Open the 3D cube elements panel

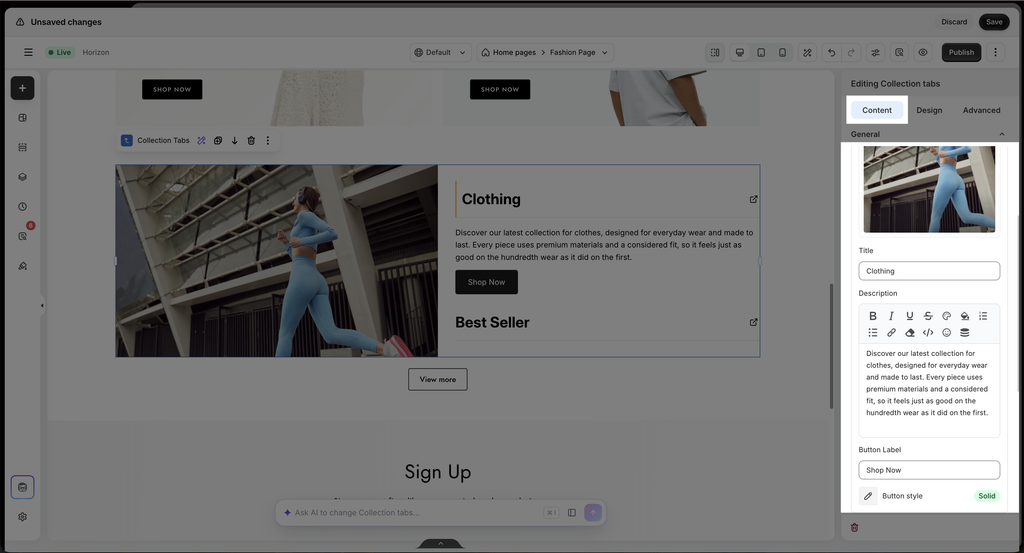(22, 177)
